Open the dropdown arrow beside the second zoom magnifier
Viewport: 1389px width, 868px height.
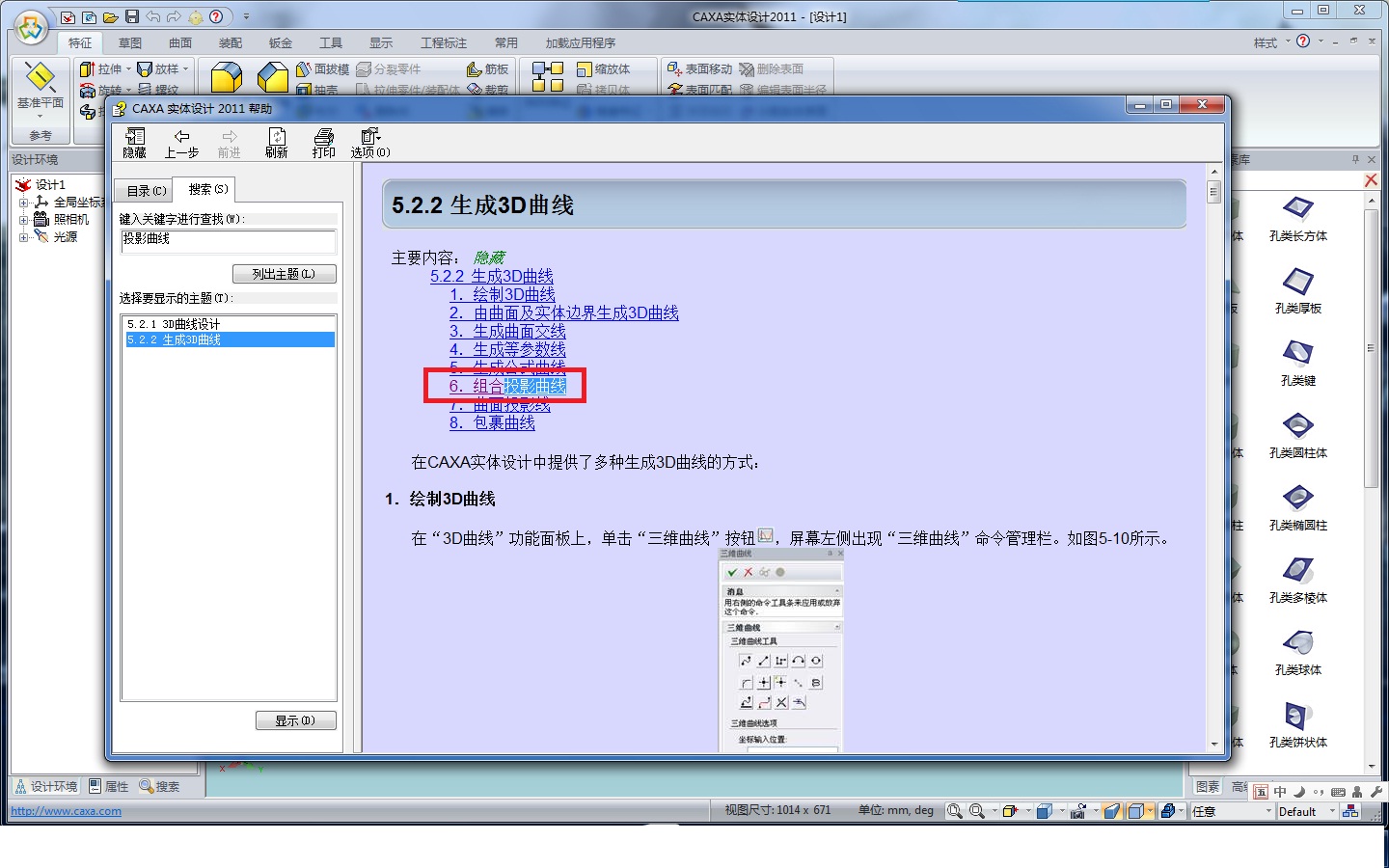pos(994,811)
